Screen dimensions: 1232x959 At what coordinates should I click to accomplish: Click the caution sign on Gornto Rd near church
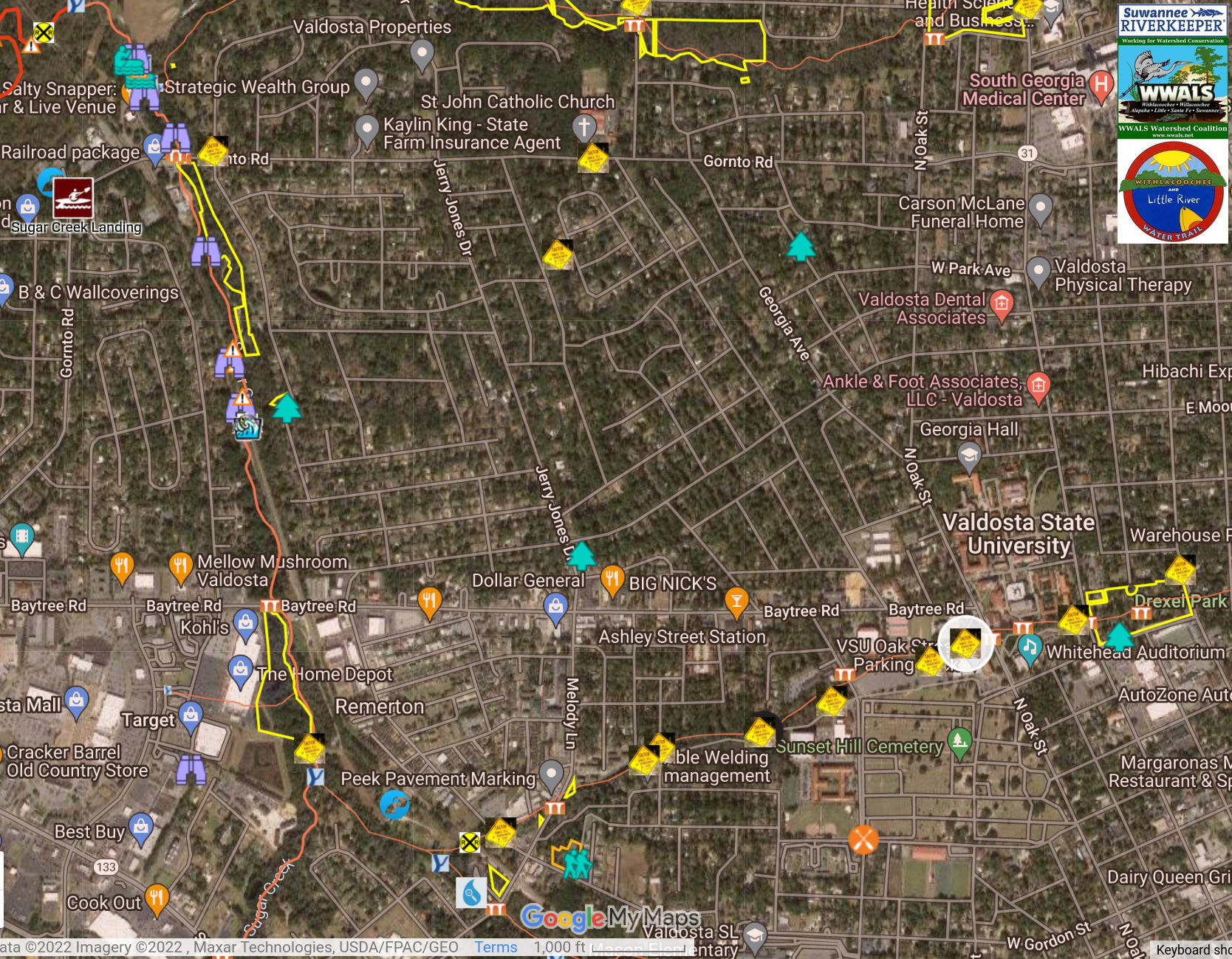pyautogui.click(x=592, y=158)
